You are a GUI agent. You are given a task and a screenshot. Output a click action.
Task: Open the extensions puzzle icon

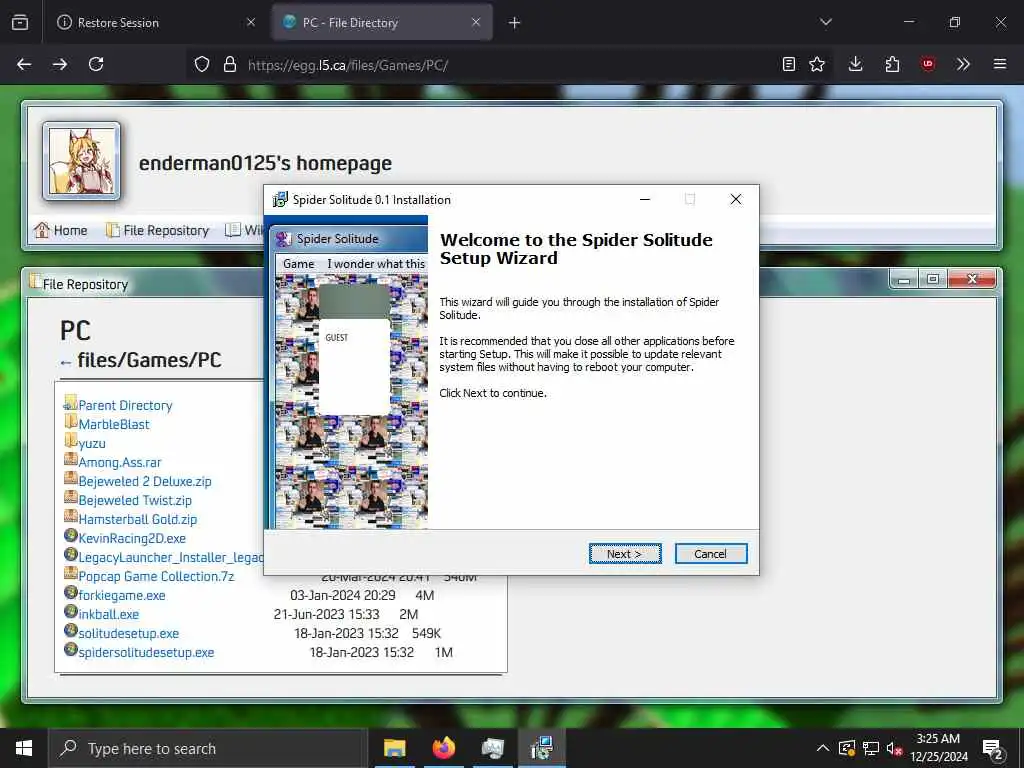click(892, 64)
